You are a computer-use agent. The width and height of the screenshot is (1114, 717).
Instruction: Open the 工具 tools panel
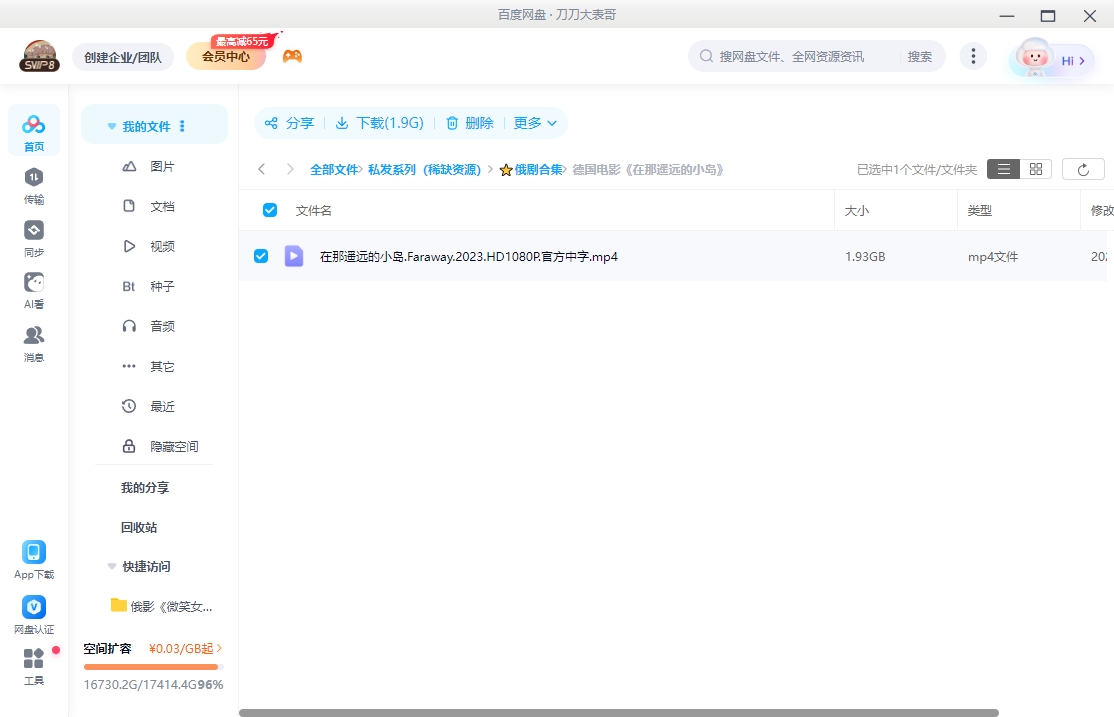pyautogui.click(x=33, y=665)
